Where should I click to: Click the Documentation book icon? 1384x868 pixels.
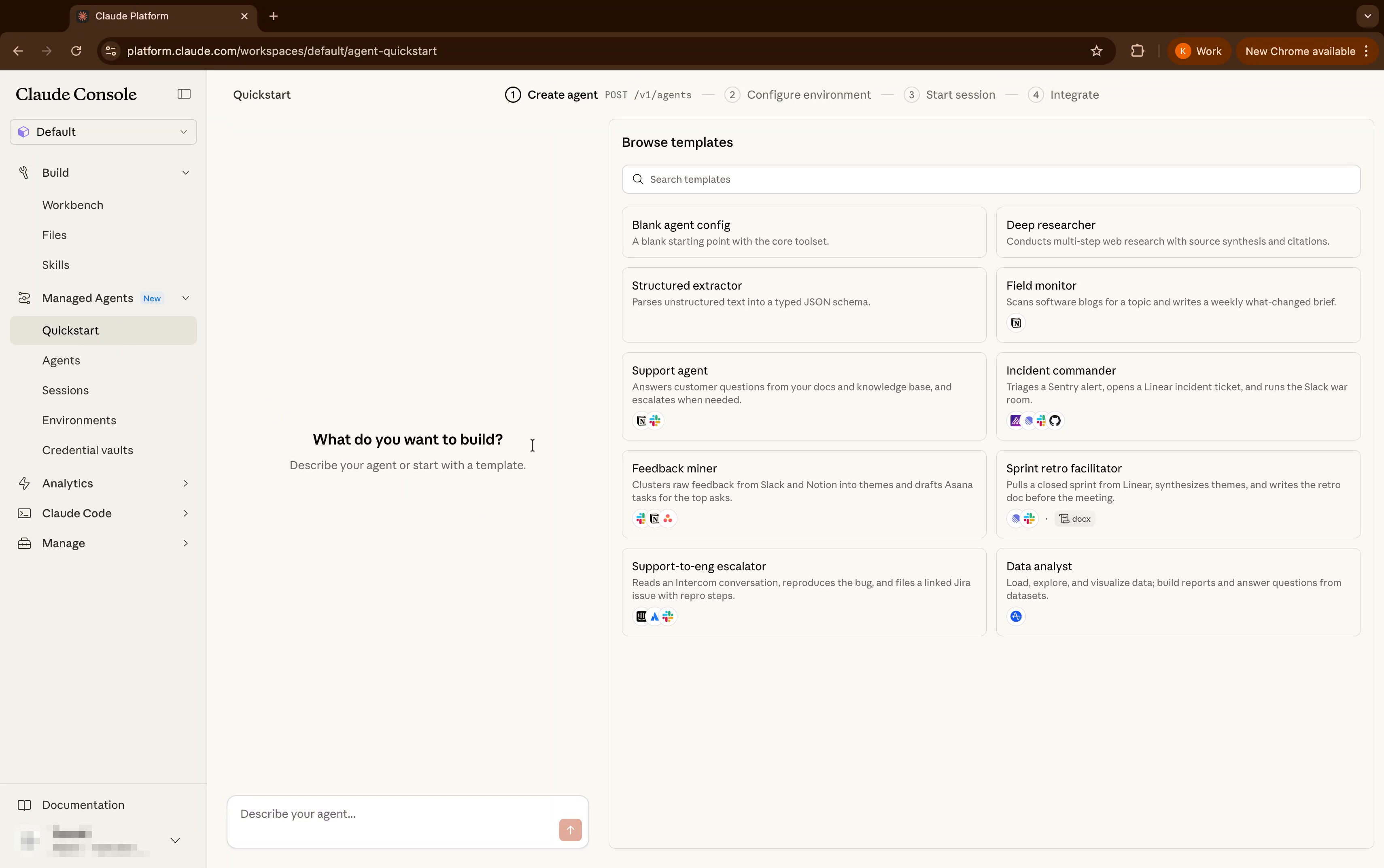[24, 805]
